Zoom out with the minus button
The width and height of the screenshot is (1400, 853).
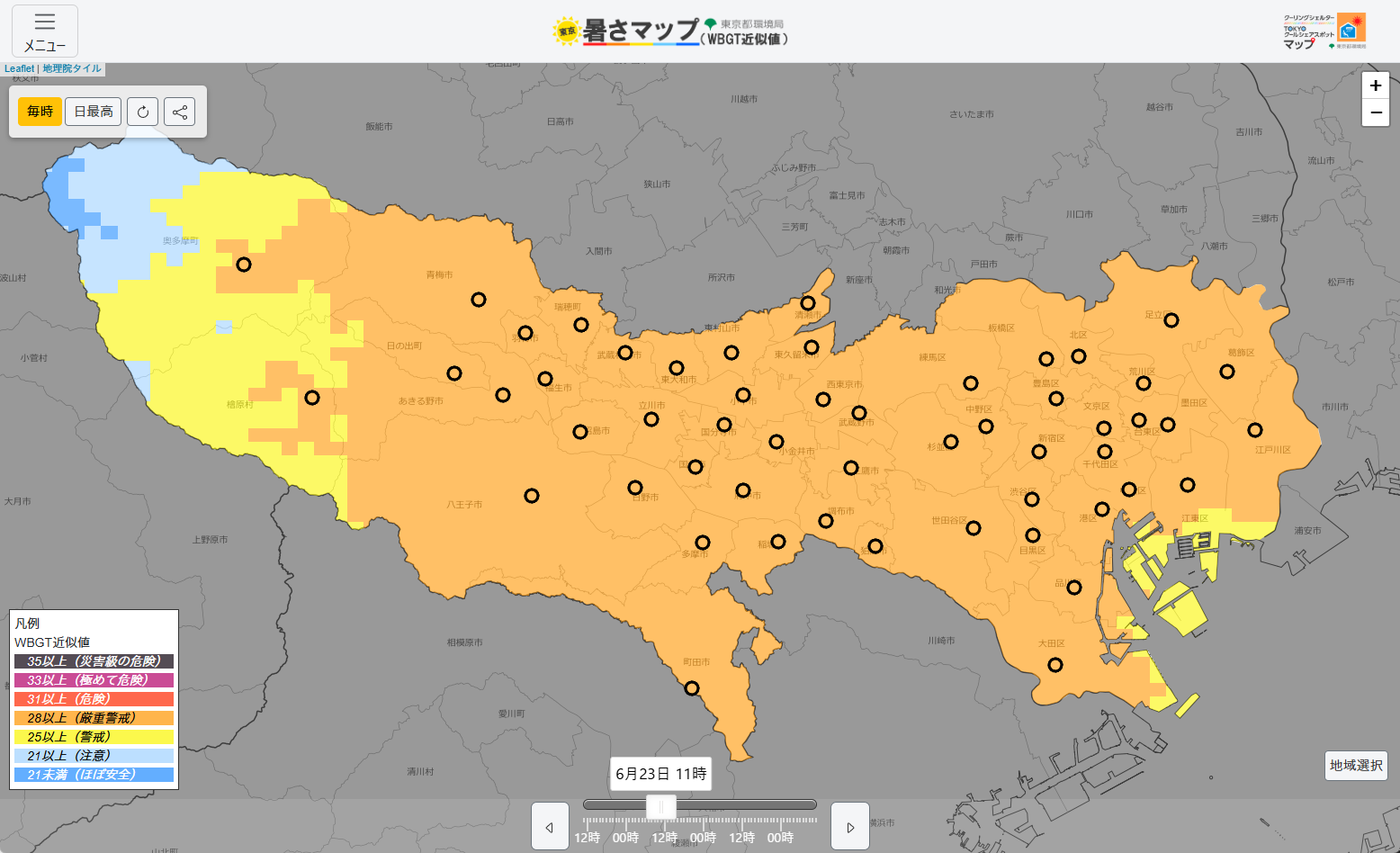tap(1376, 112)
